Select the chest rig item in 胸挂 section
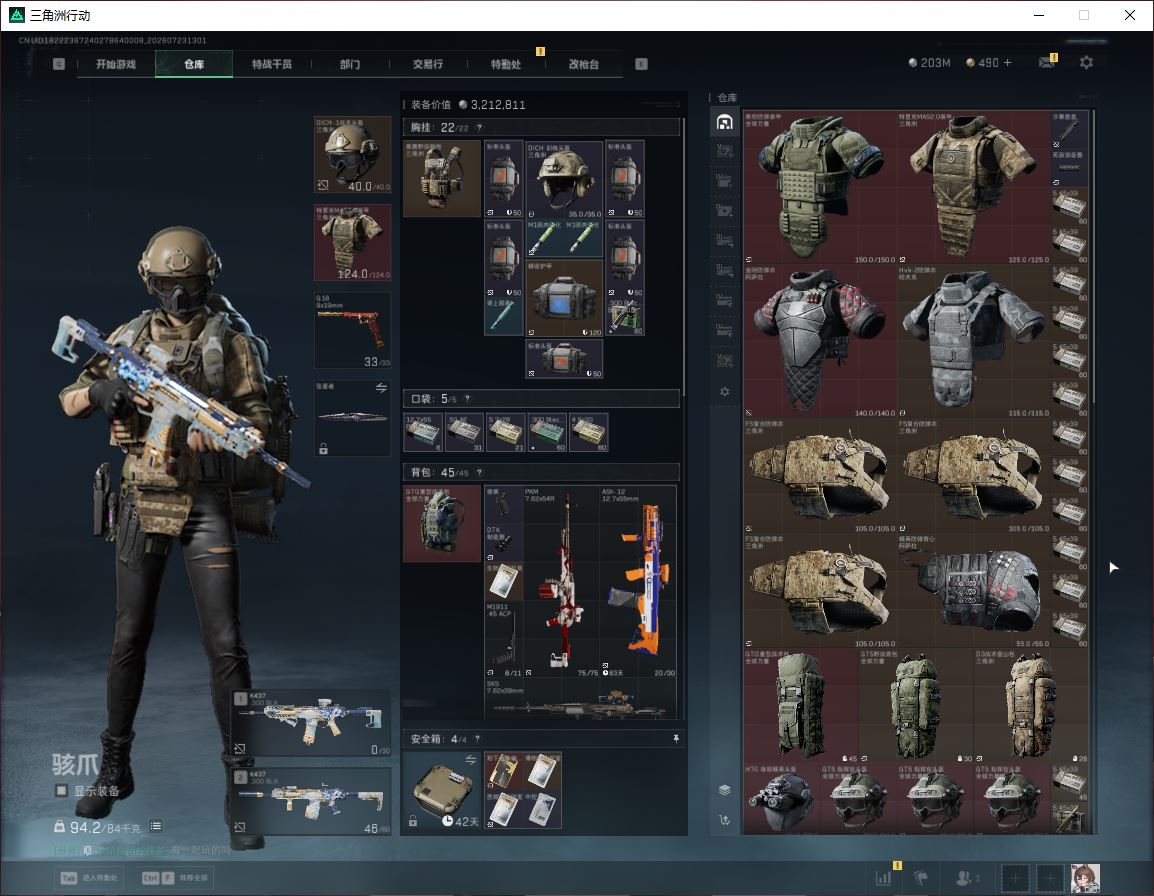This screenshot has width=1154, height=896. point(442,178)
